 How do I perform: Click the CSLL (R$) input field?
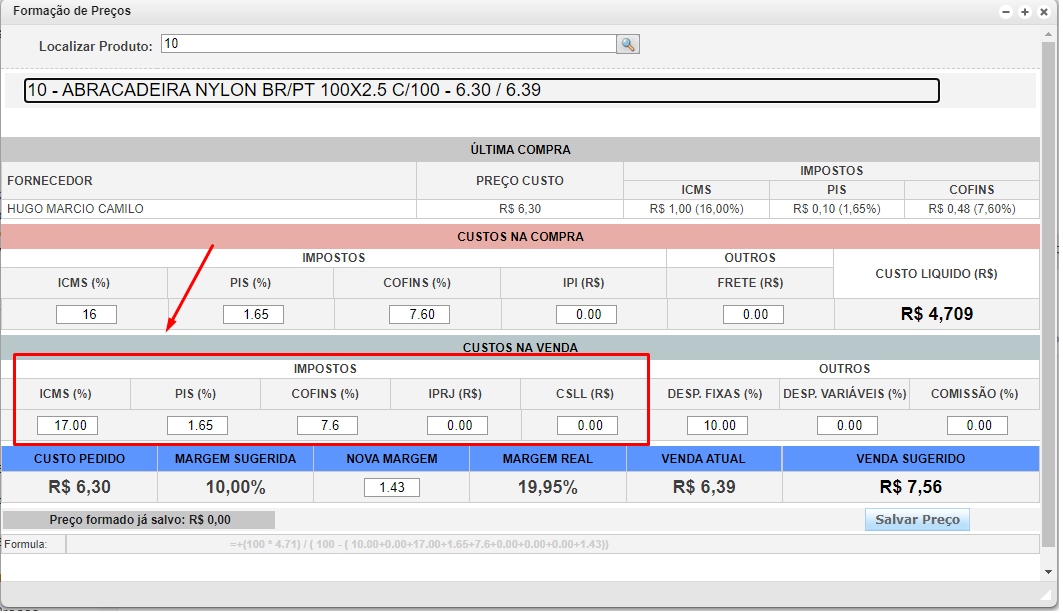pos(587,425)
